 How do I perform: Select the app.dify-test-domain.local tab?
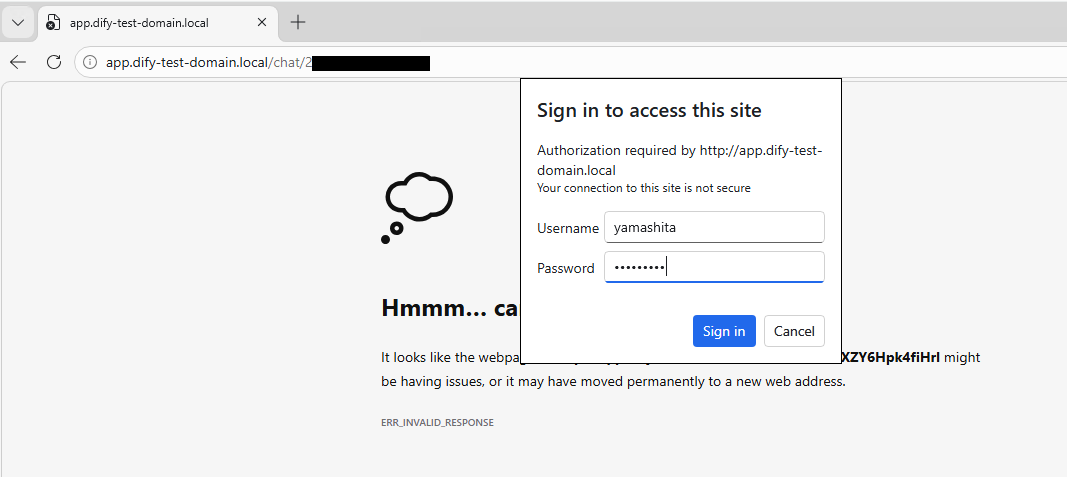click(x=158, y=22)
